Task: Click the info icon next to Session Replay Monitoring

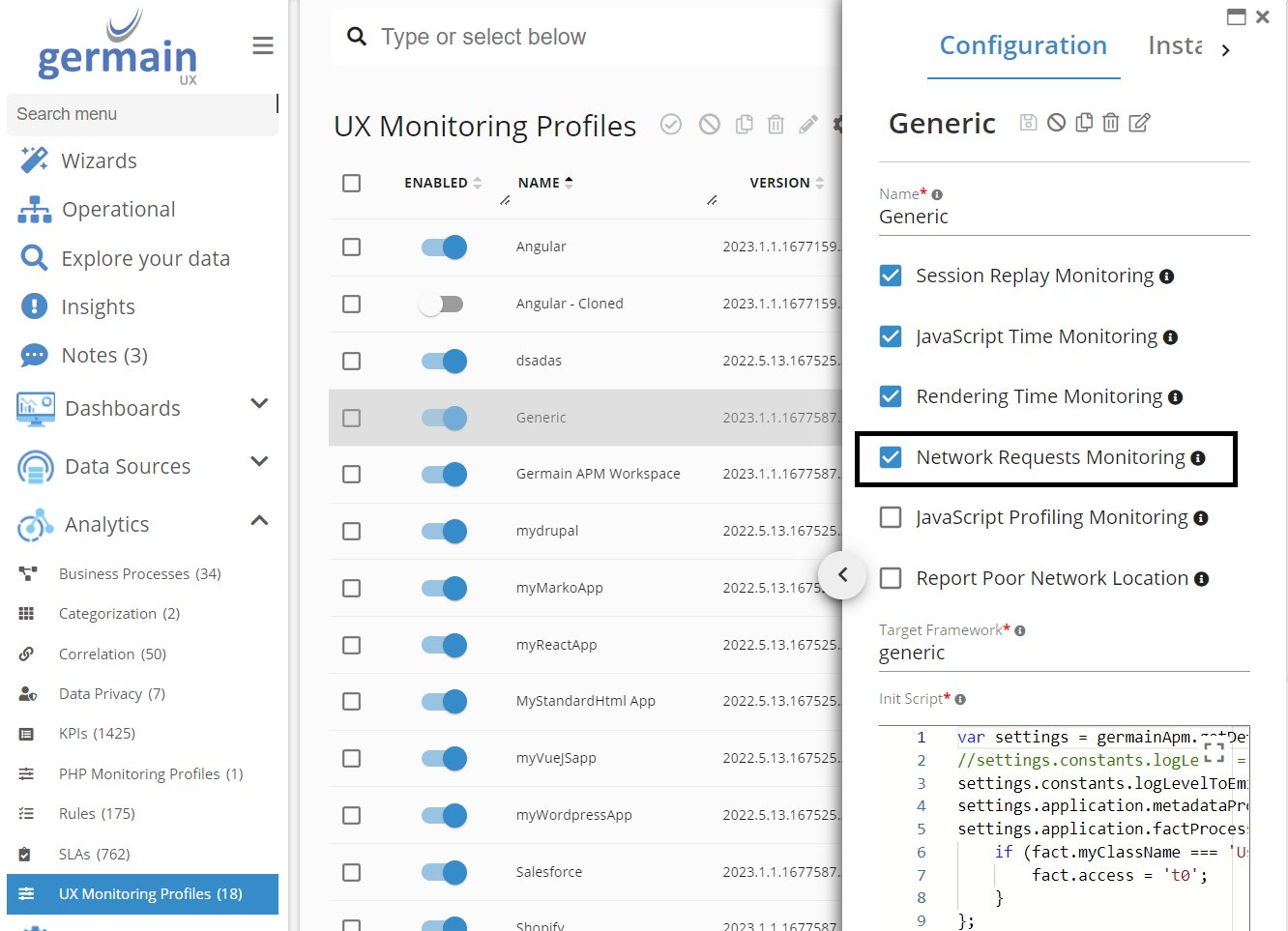Action: point(1167,276)
